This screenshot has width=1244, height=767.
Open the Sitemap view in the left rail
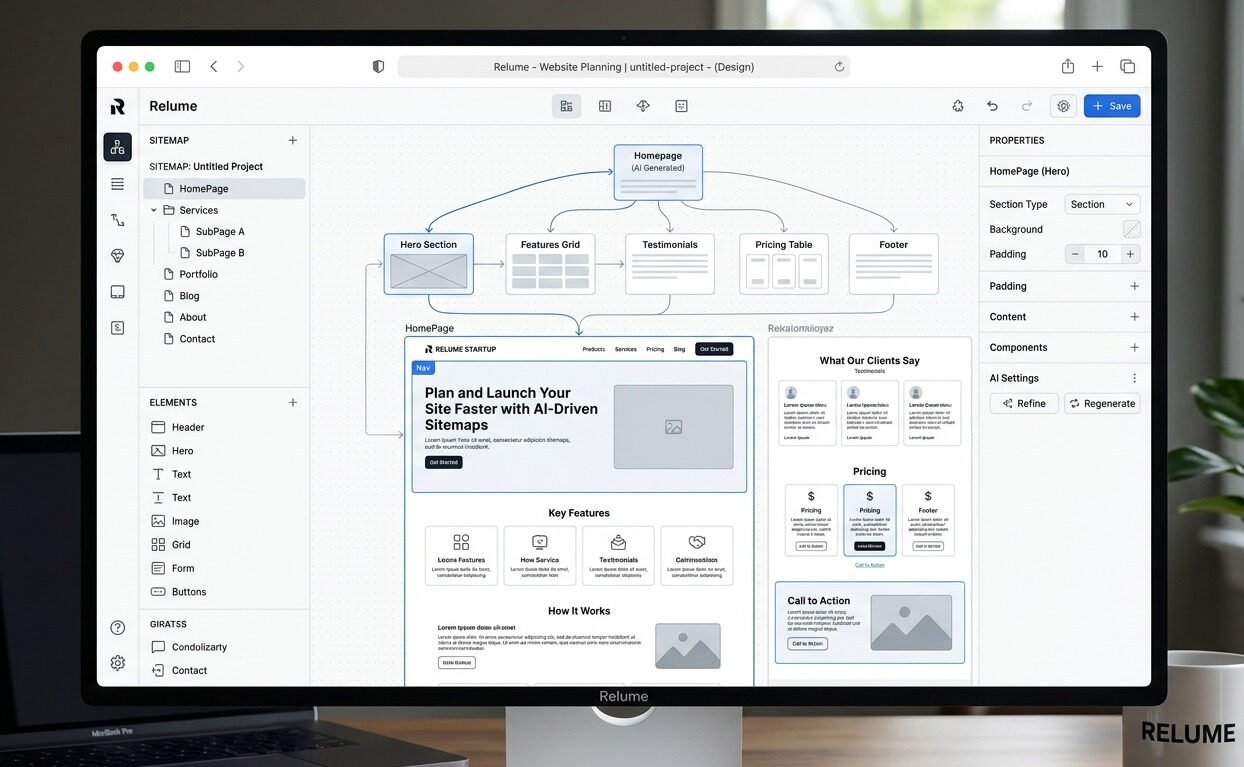[x=117, y=147]
